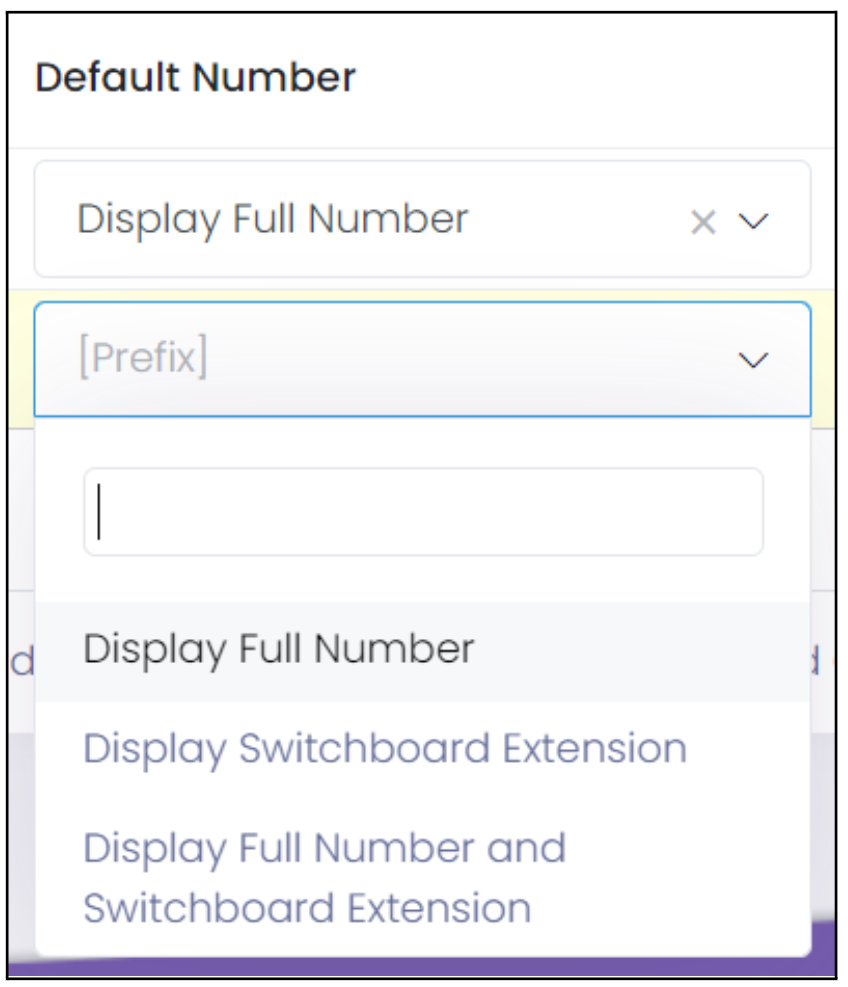This screenshot has height=987, width=848.
Task: Place the cursor in the empty filter input
Action: pyautogui.click(x=423, y=512)
